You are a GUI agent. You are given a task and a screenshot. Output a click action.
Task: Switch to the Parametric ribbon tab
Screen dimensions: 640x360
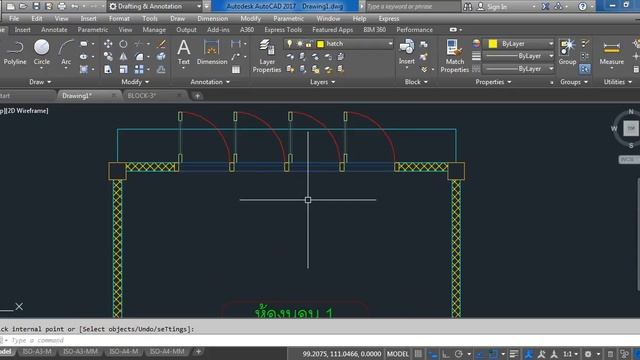[93, 30]
